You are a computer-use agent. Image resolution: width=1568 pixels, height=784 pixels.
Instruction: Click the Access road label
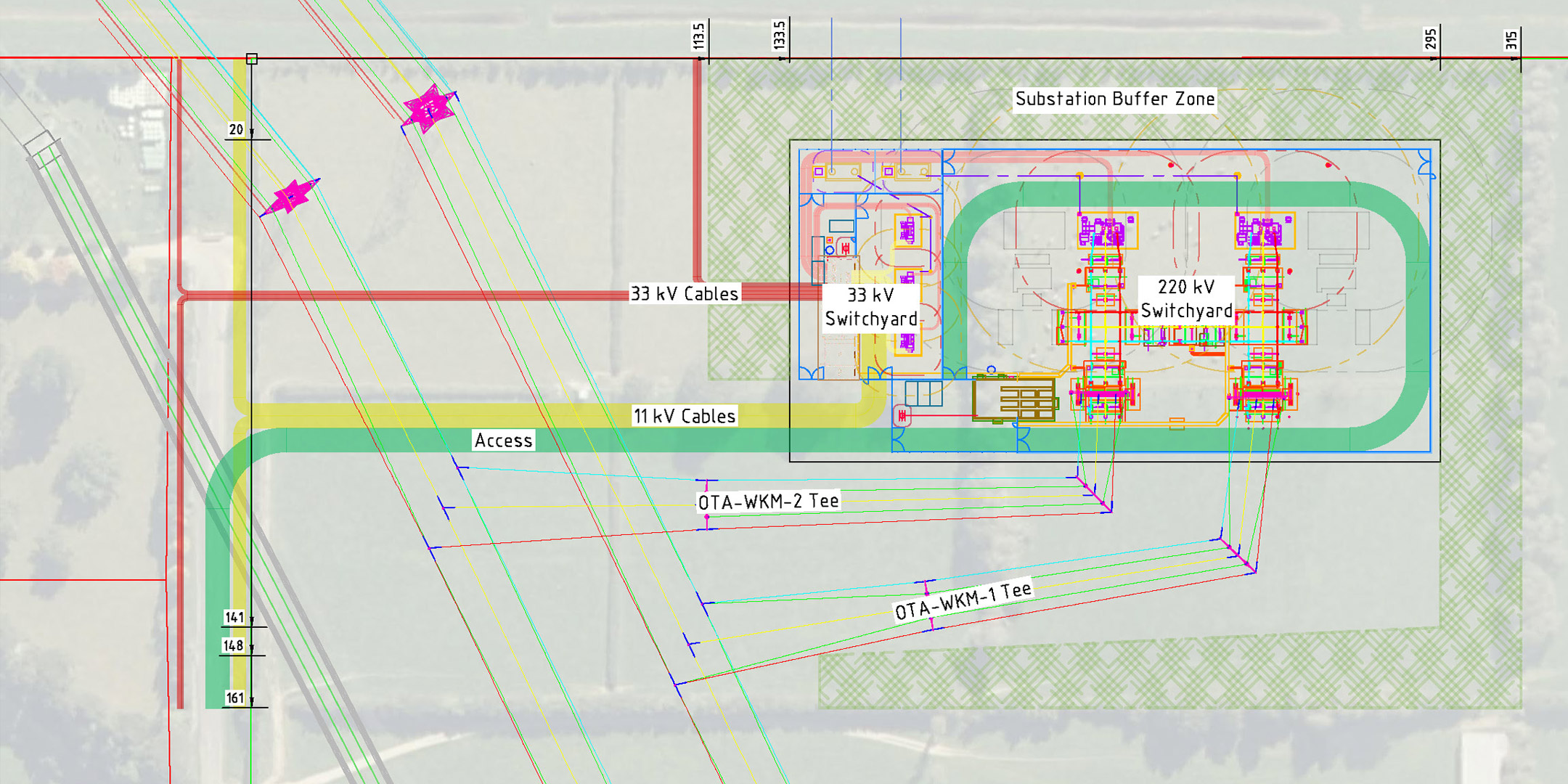[503, 441]
